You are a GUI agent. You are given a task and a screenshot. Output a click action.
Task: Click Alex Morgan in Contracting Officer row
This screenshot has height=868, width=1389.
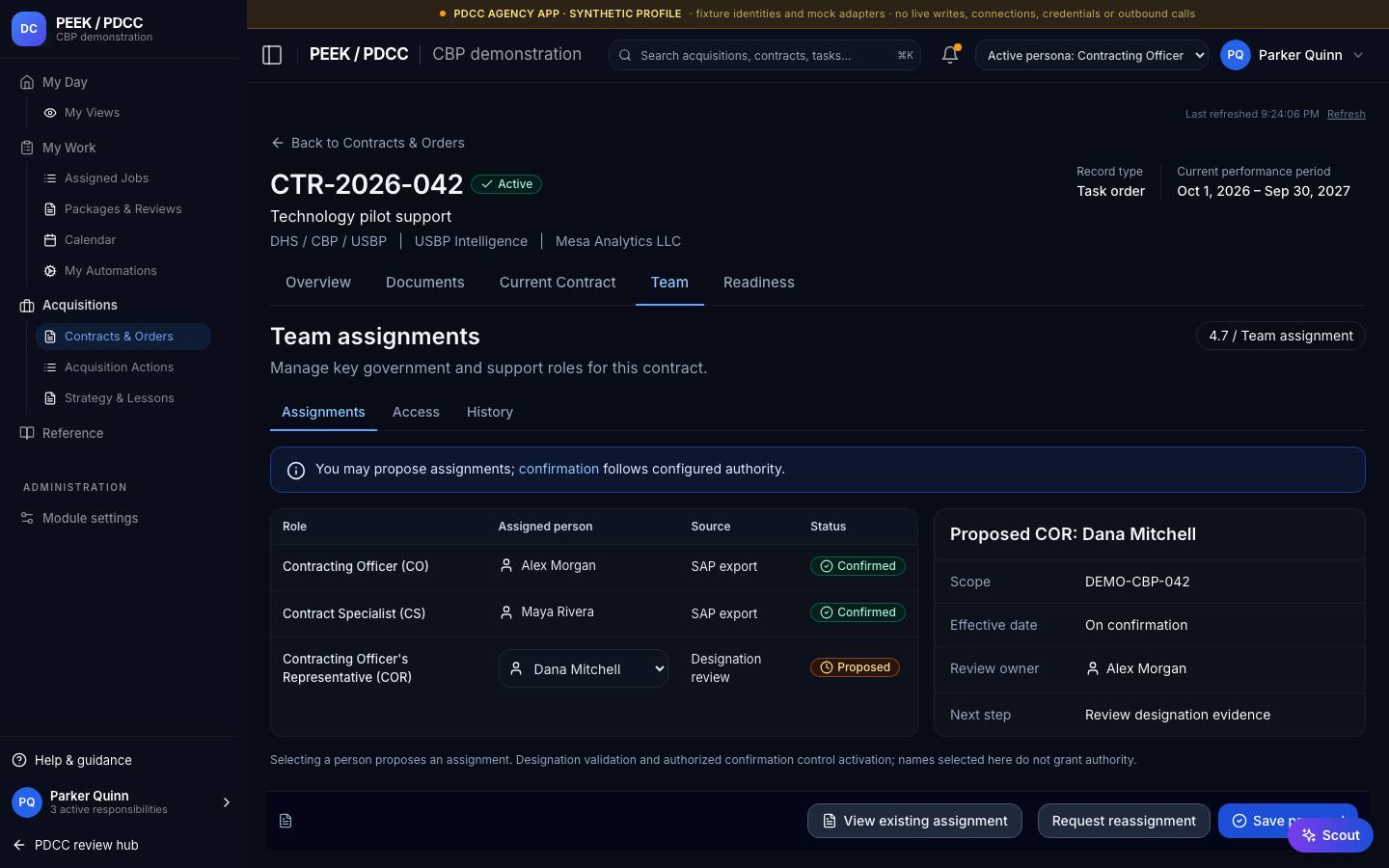tap(548, 565)
